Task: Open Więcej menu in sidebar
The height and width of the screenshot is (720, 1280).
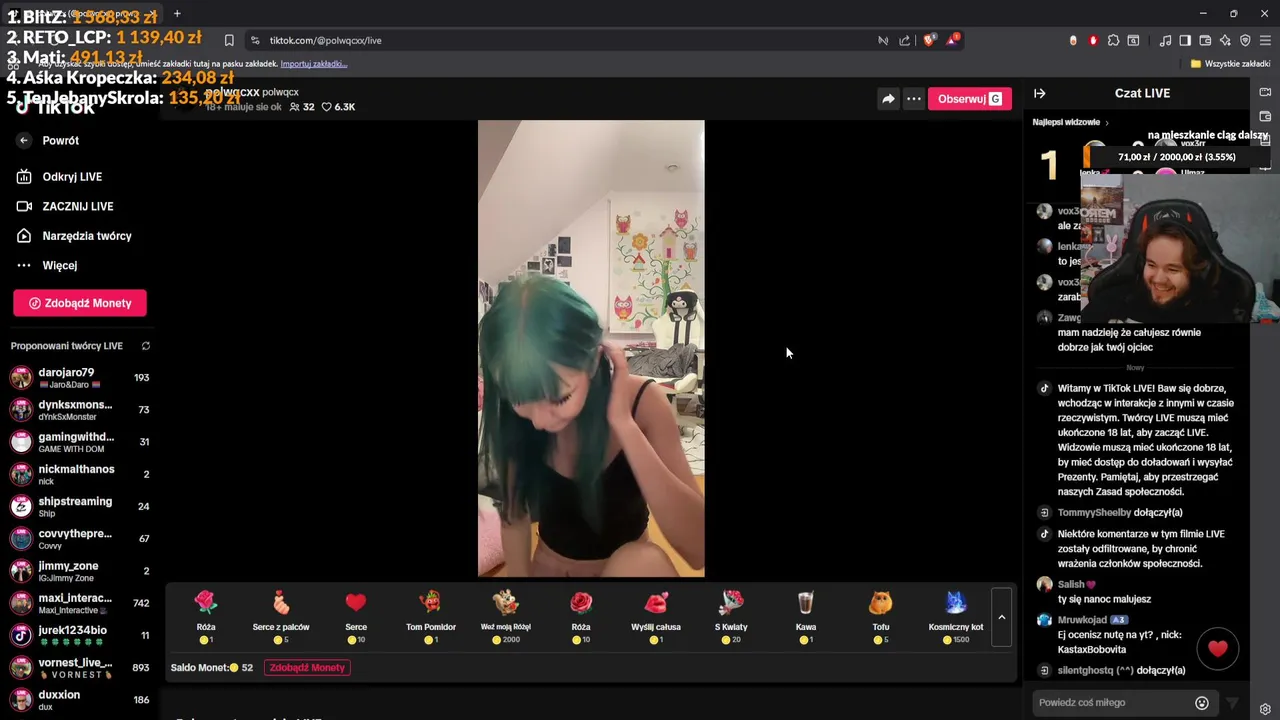Action: click(60, 265)
